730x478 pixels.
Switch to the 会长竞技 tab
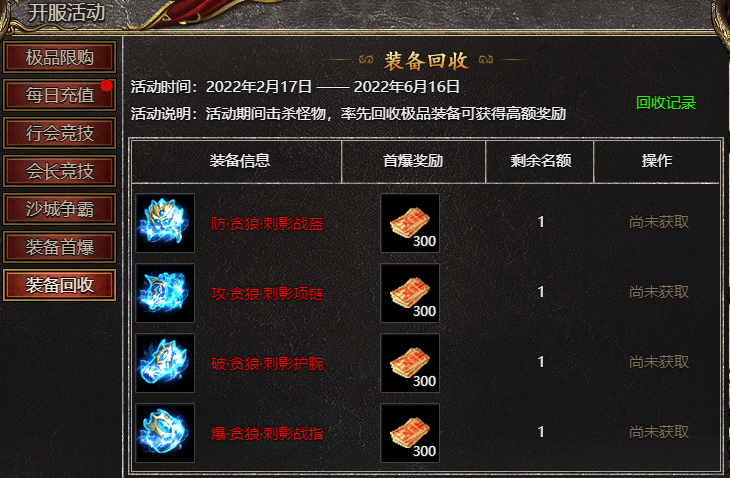60,171
